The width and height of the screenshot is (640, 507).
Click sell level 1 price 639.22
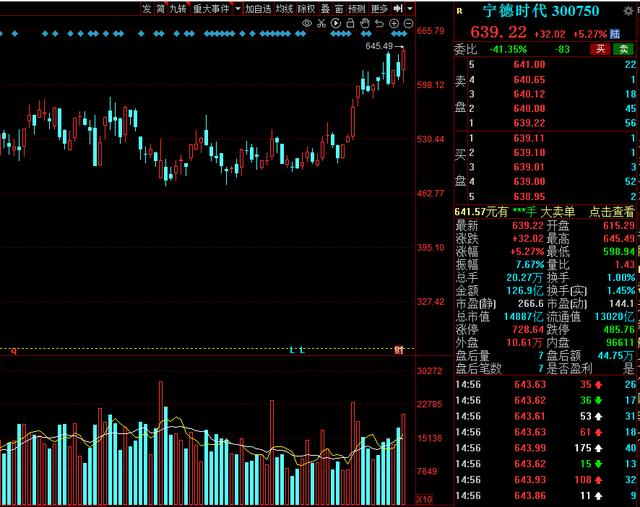(529, 123)
